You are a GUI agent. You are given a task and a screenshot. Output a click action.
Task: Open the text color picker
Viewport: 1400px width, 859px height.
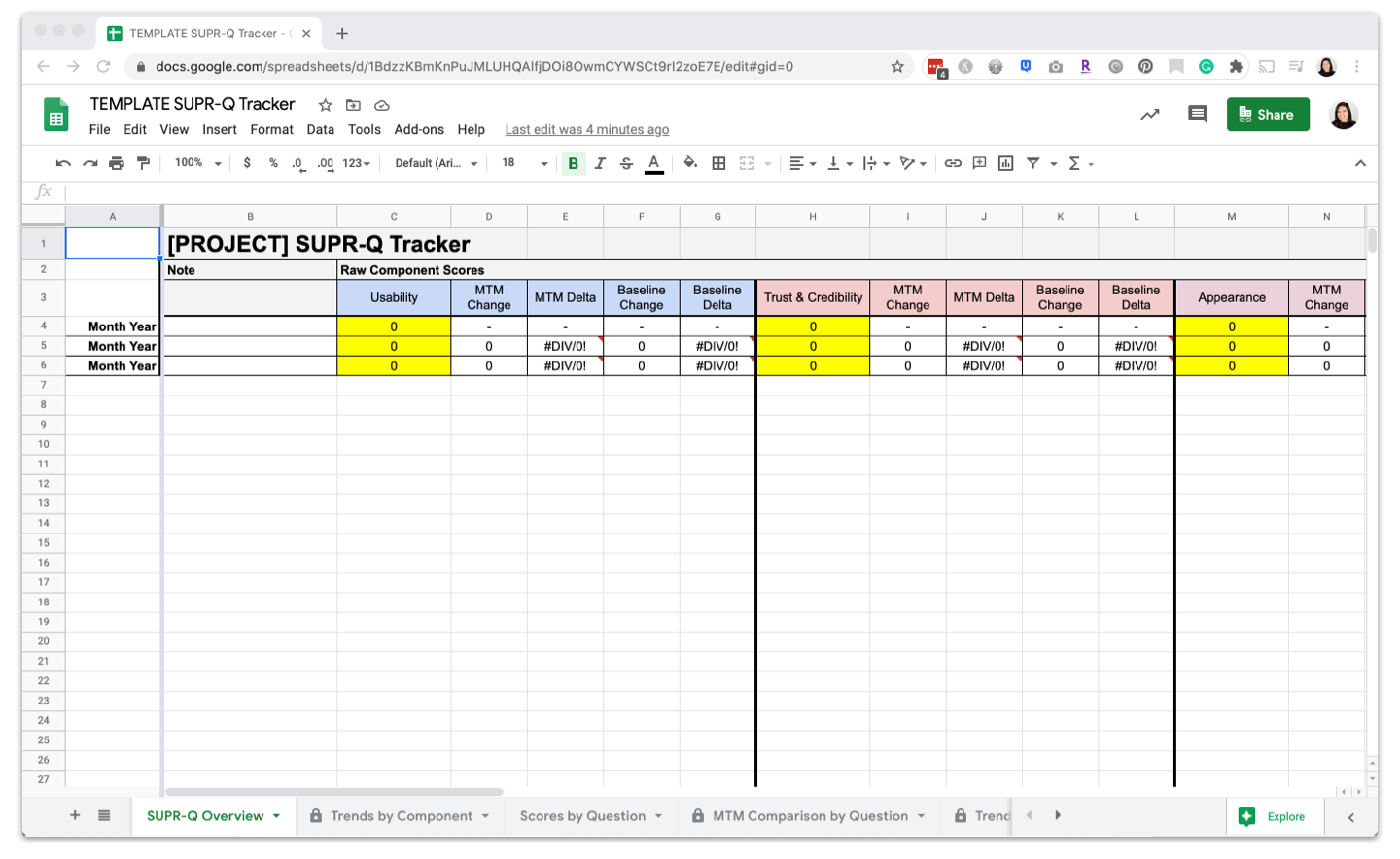point(654,163)
